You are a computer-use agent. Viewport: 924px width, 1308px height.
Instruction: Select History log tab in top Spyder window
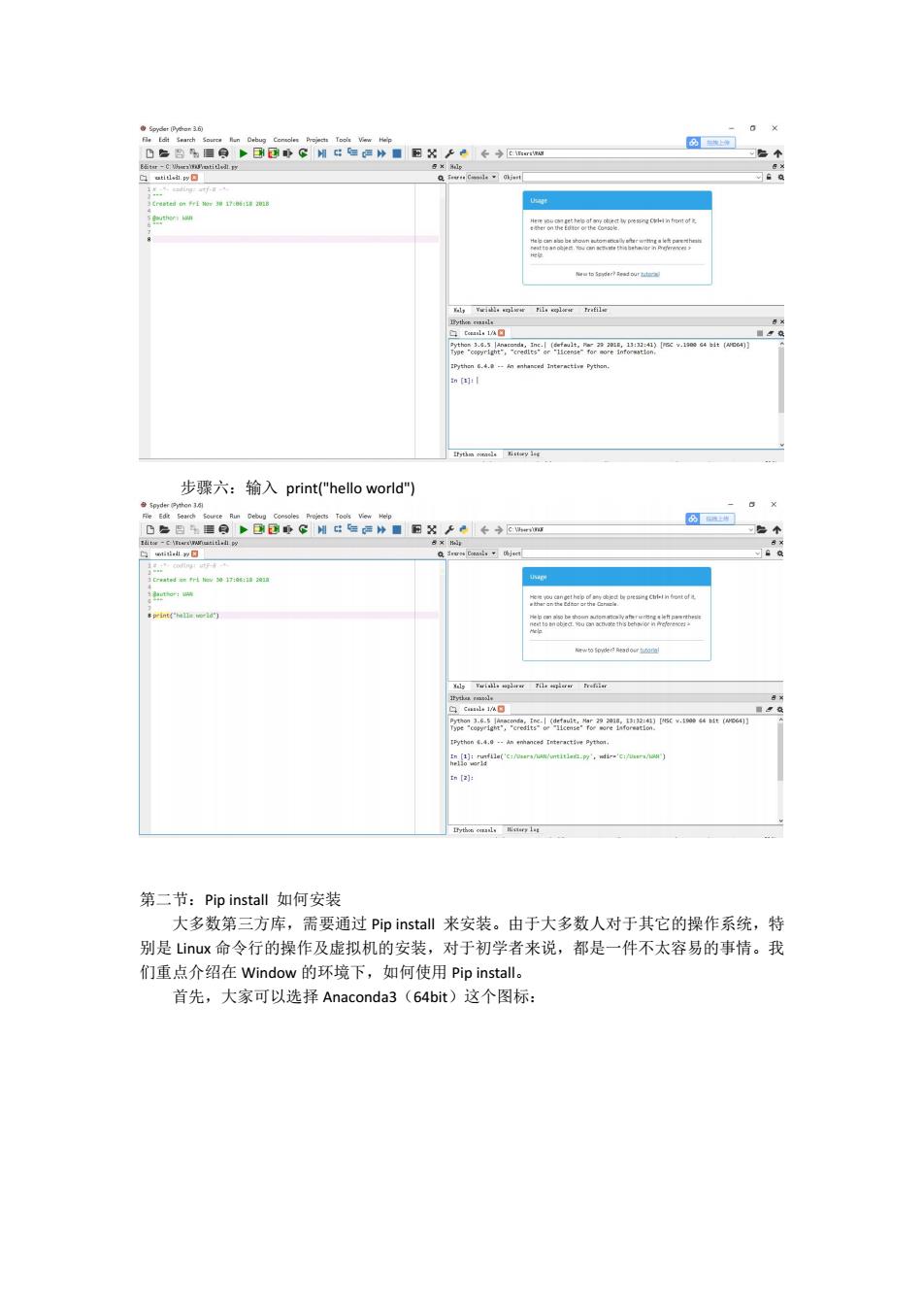(524, 453)
